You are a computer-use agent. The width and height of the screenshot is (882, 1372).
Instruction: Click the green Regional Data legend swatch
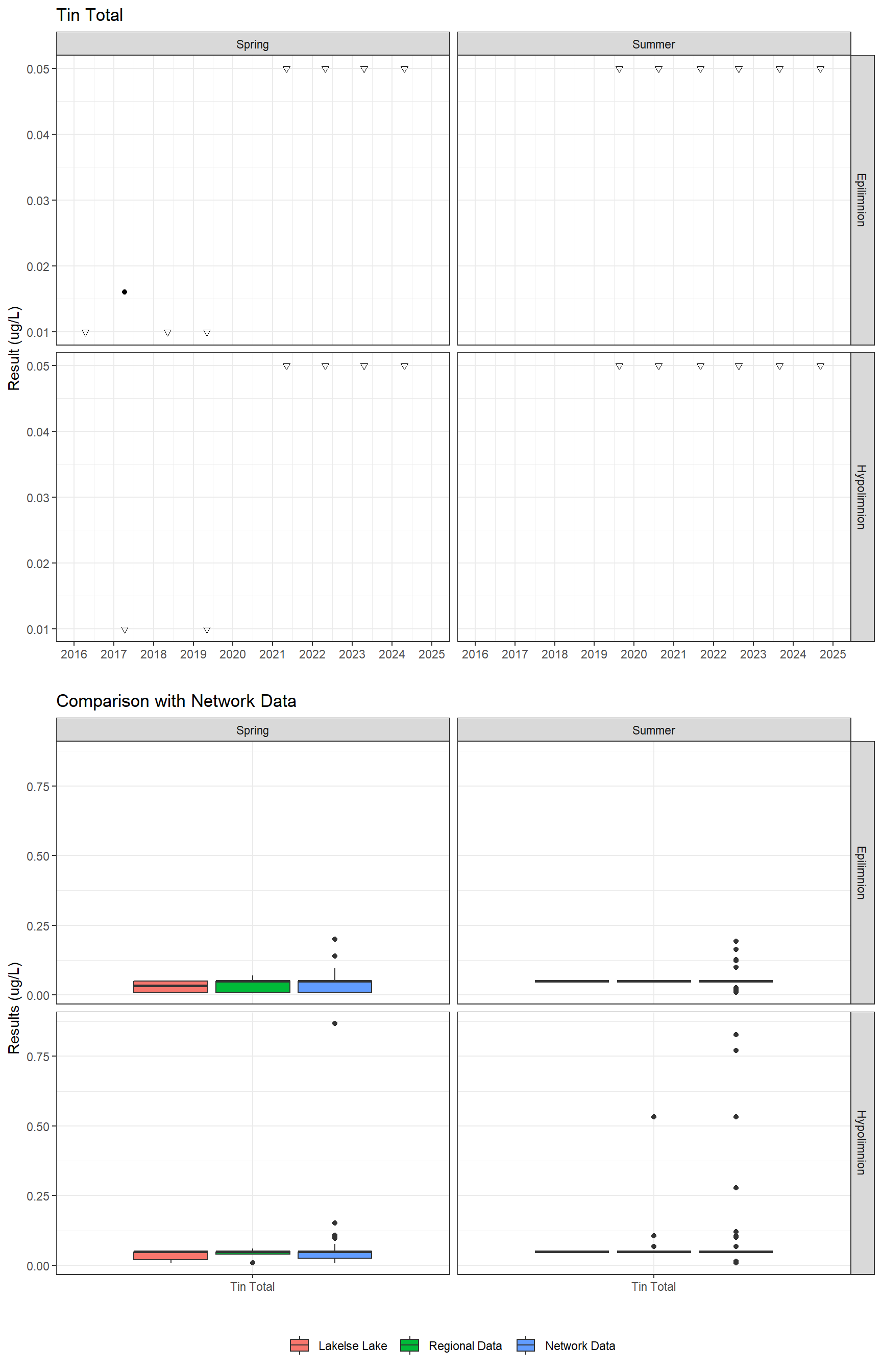(409, 1345)
